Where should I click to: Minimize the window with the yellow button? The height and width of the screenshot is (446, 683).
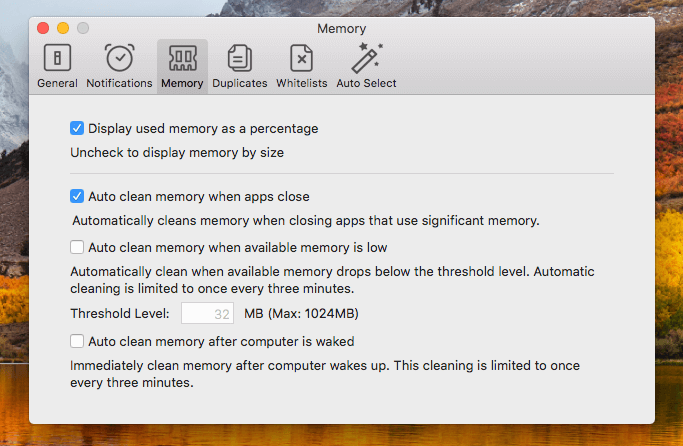click(x=63, y=28)
